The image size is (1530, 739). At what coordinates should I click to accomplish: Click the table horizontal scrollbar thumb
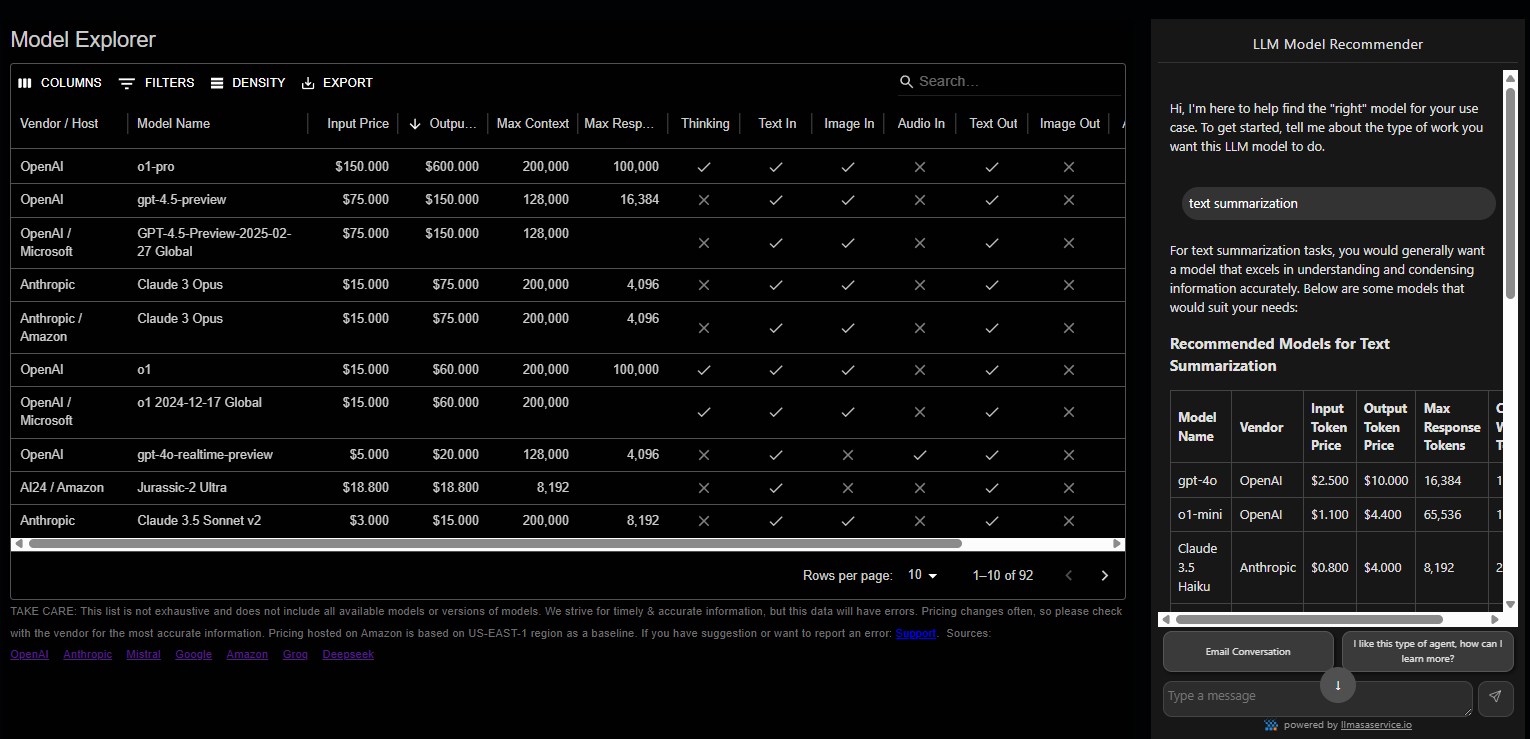pos(495,544)
